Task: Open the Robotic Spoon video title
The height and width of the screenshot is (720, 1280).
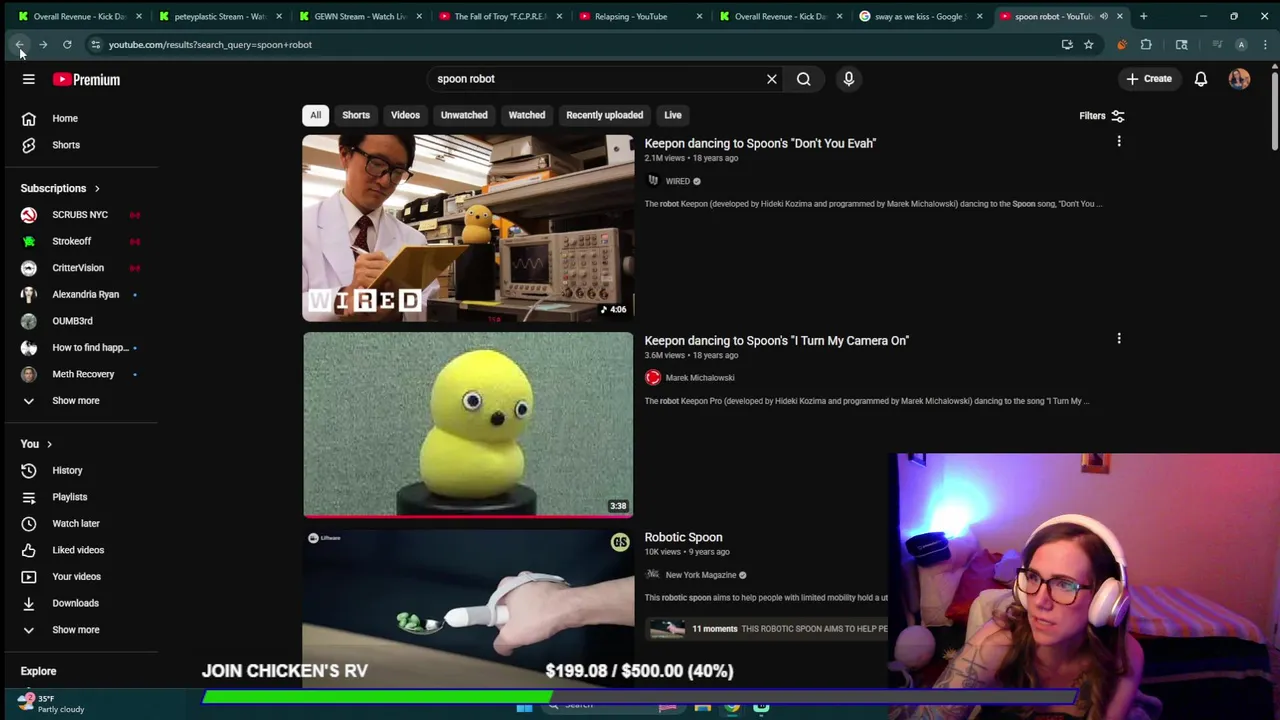Action: coord(683,537)
